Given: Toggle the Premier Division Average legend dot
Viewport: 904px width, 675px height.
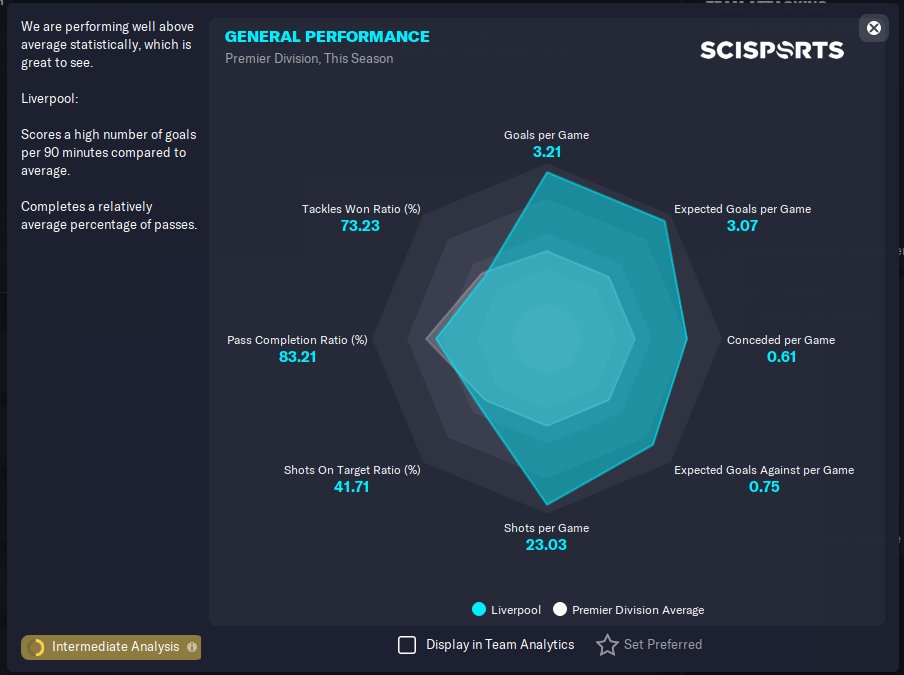Looking at the screenshot, I should [x=560, y=609].
